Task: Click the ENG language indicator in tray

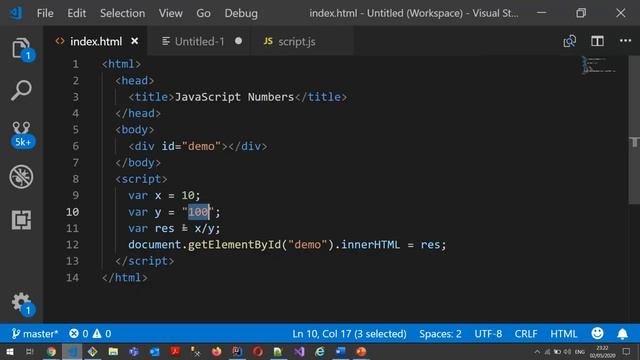Action: tap(580, 352)
